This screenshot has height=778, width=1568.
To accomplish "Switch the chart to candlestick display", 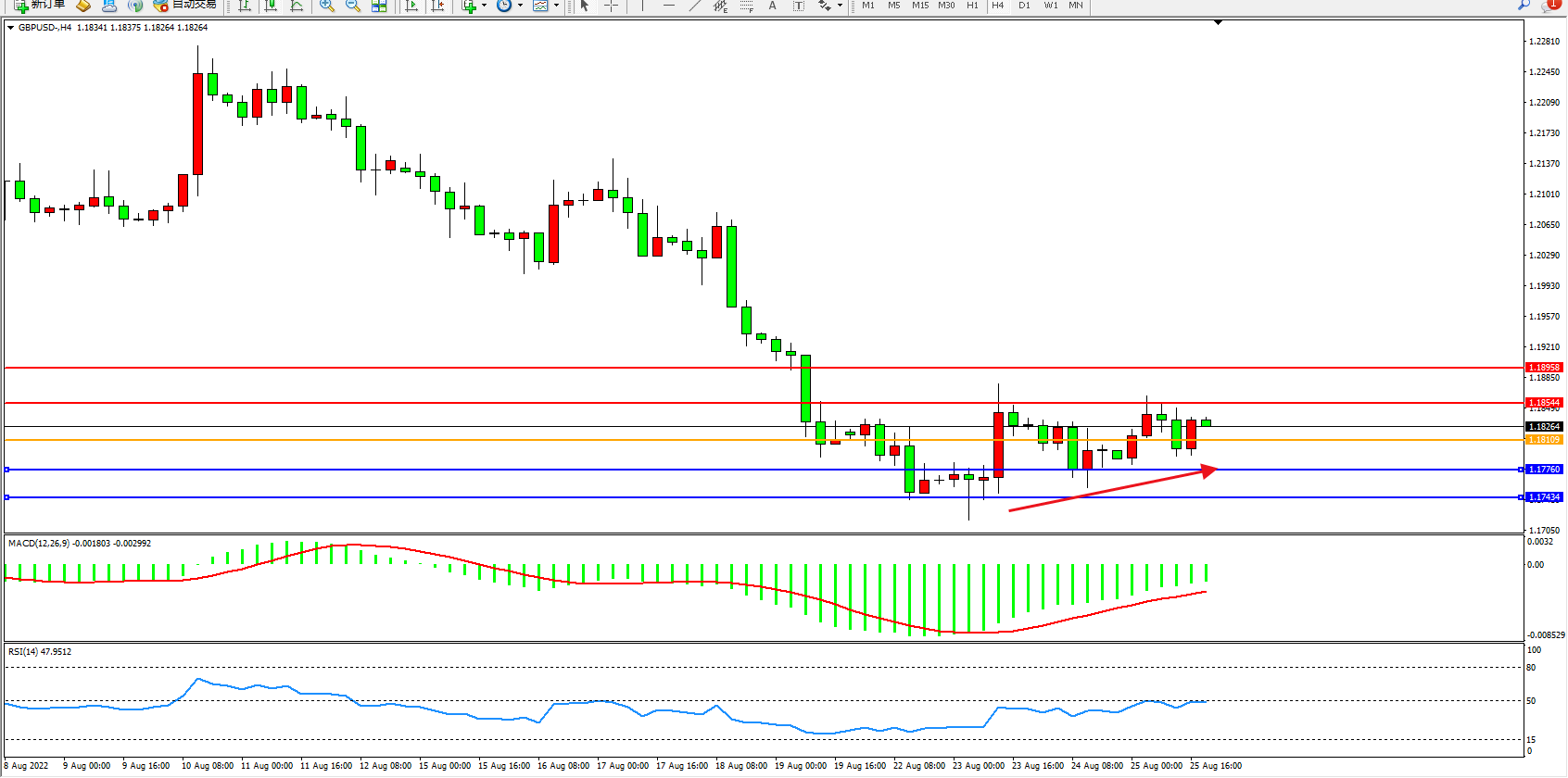I will pos(271,6).
